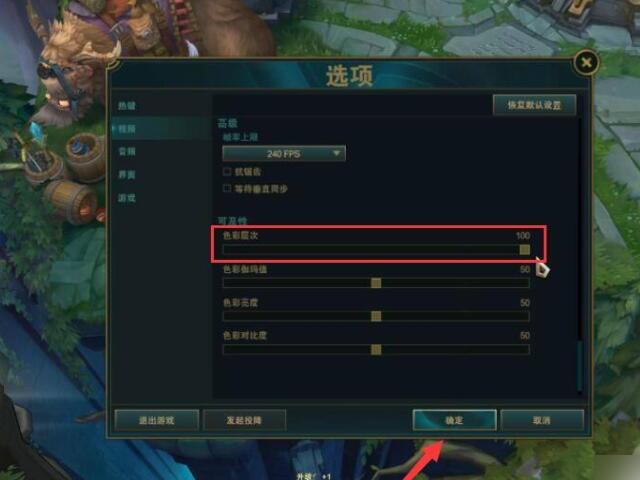The width and height of the screenshot is (640, 480).
Task: Select the 视频 video settings tab
Action: (x=127, y=129)
